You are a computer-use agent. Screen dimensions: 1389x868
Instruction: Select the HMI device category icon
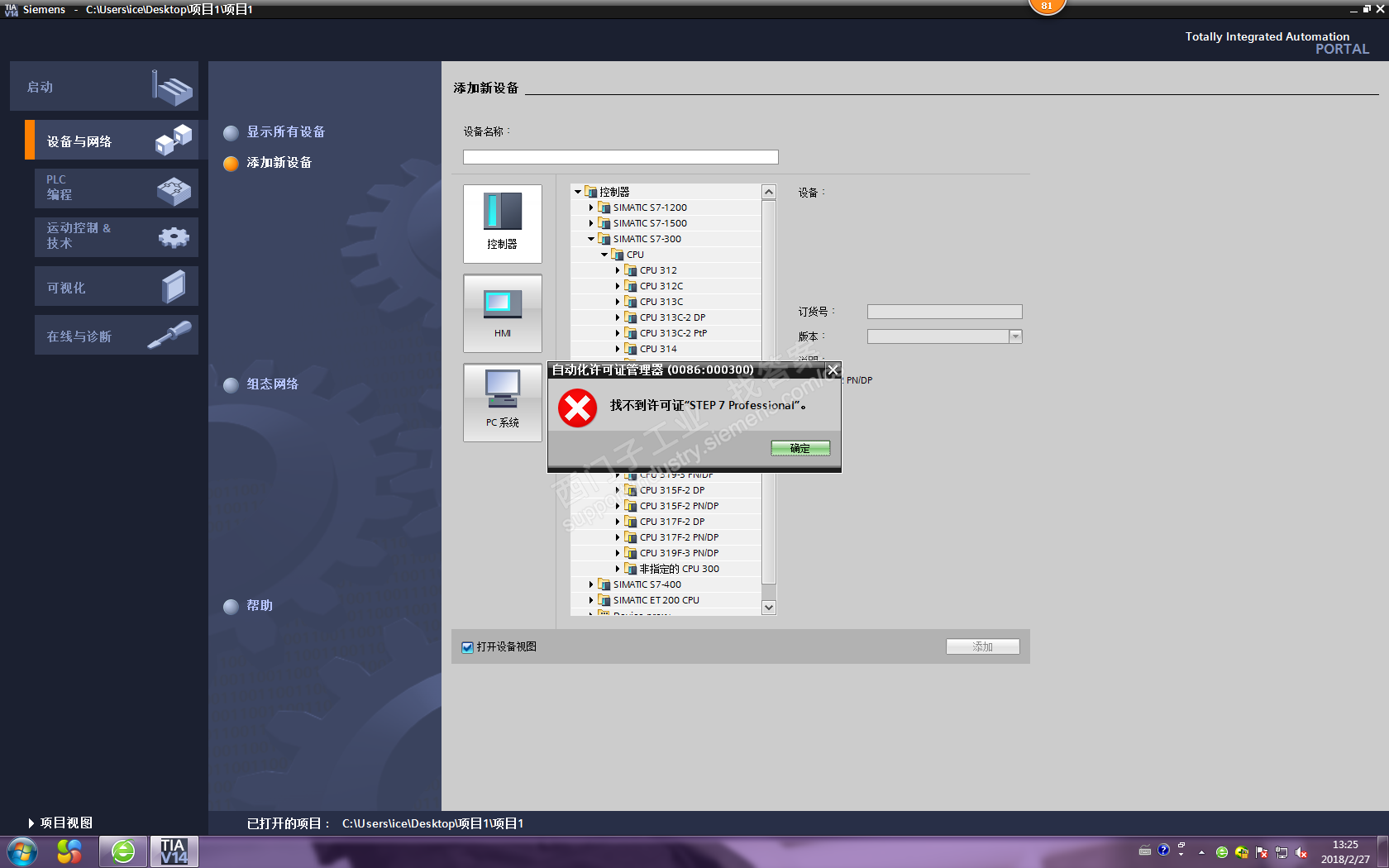tap(503, 313)
